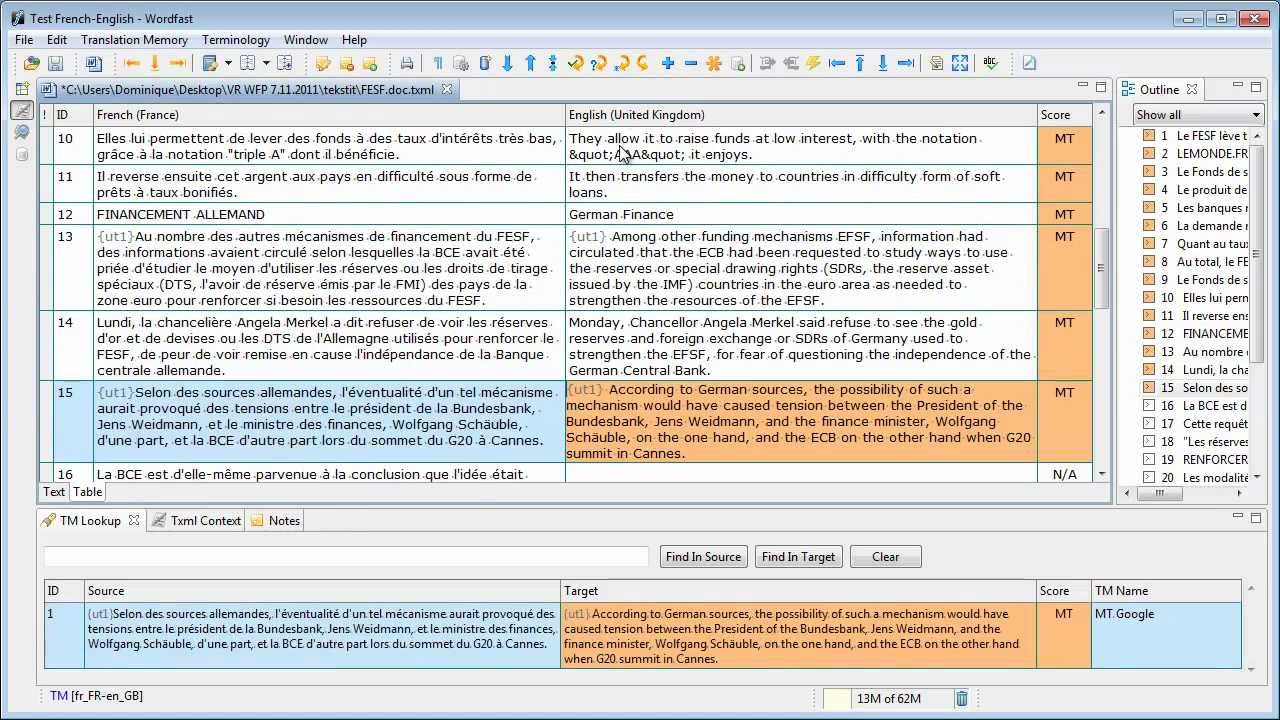Open the Terminology menu
This screenshot has width=1280, height=720.
[x=236, y=40]
